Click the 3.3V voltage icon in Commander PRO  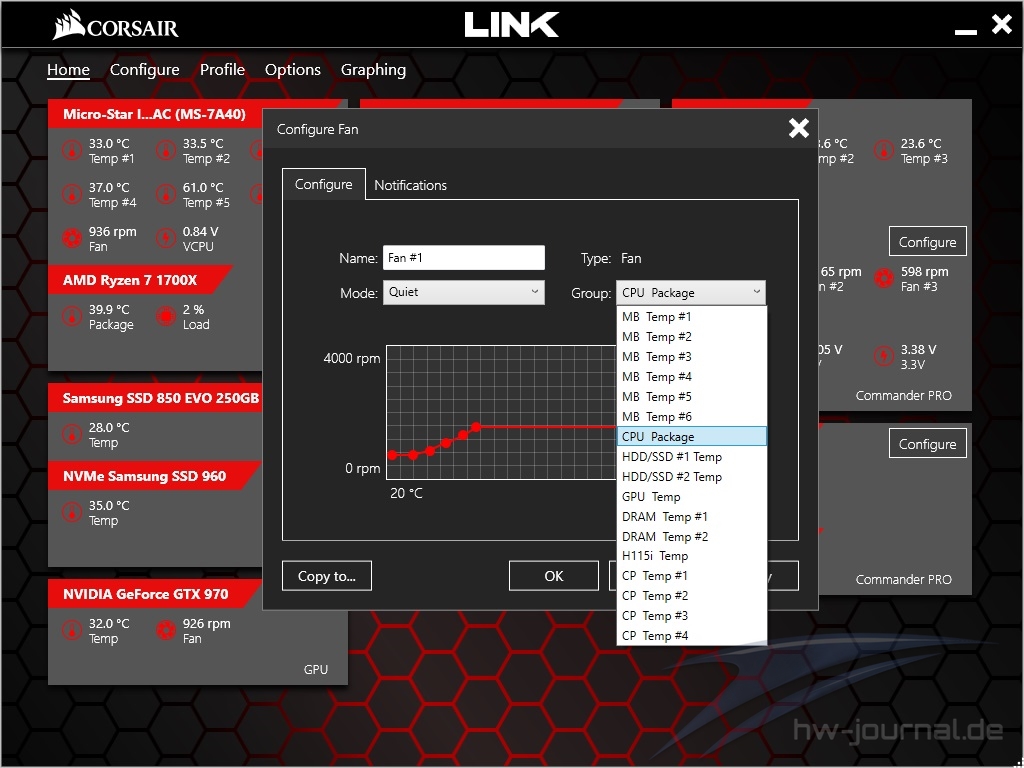click(883, 357)
